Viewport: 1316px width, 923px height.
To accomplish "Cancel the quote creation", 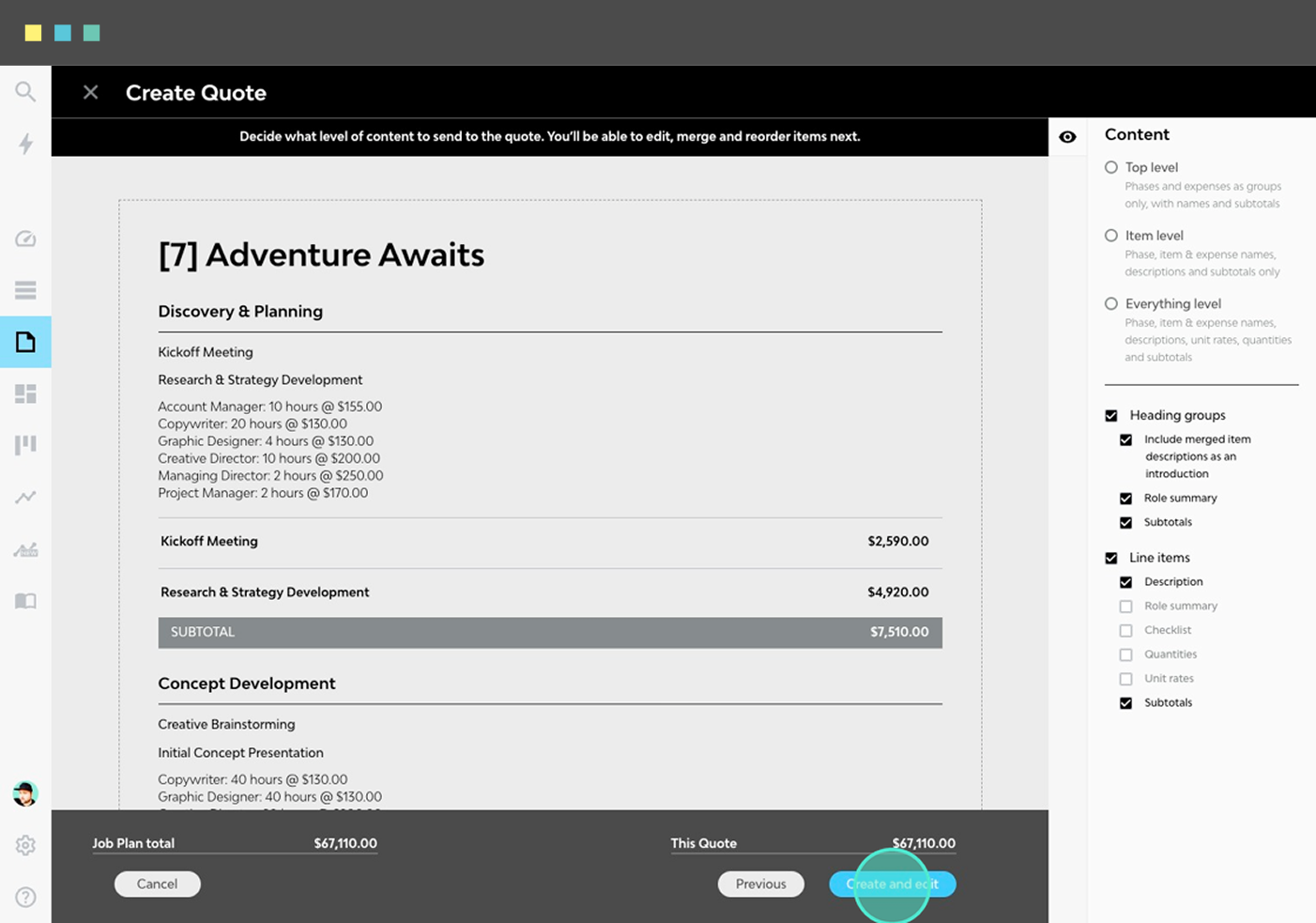I will (157, 884).
